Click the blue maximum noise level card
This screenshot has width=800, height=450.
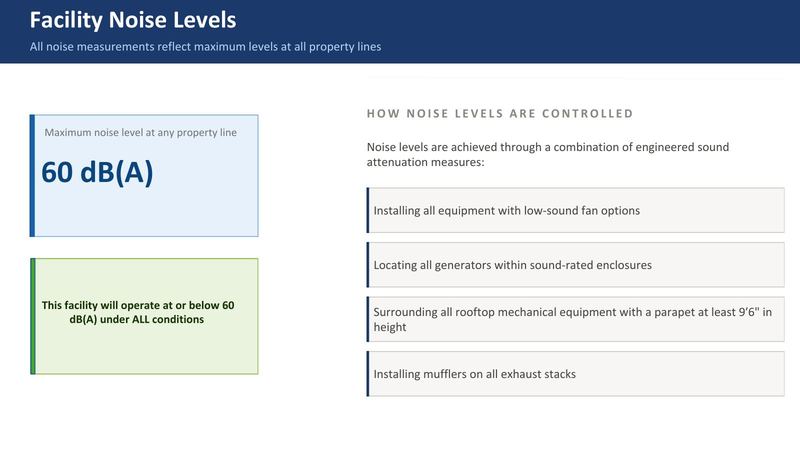[144, 176]
